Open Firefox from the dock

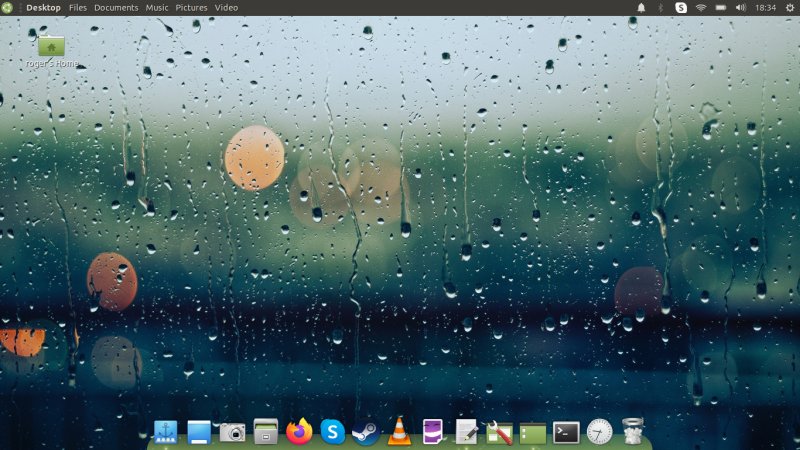(x=299, y=431)
